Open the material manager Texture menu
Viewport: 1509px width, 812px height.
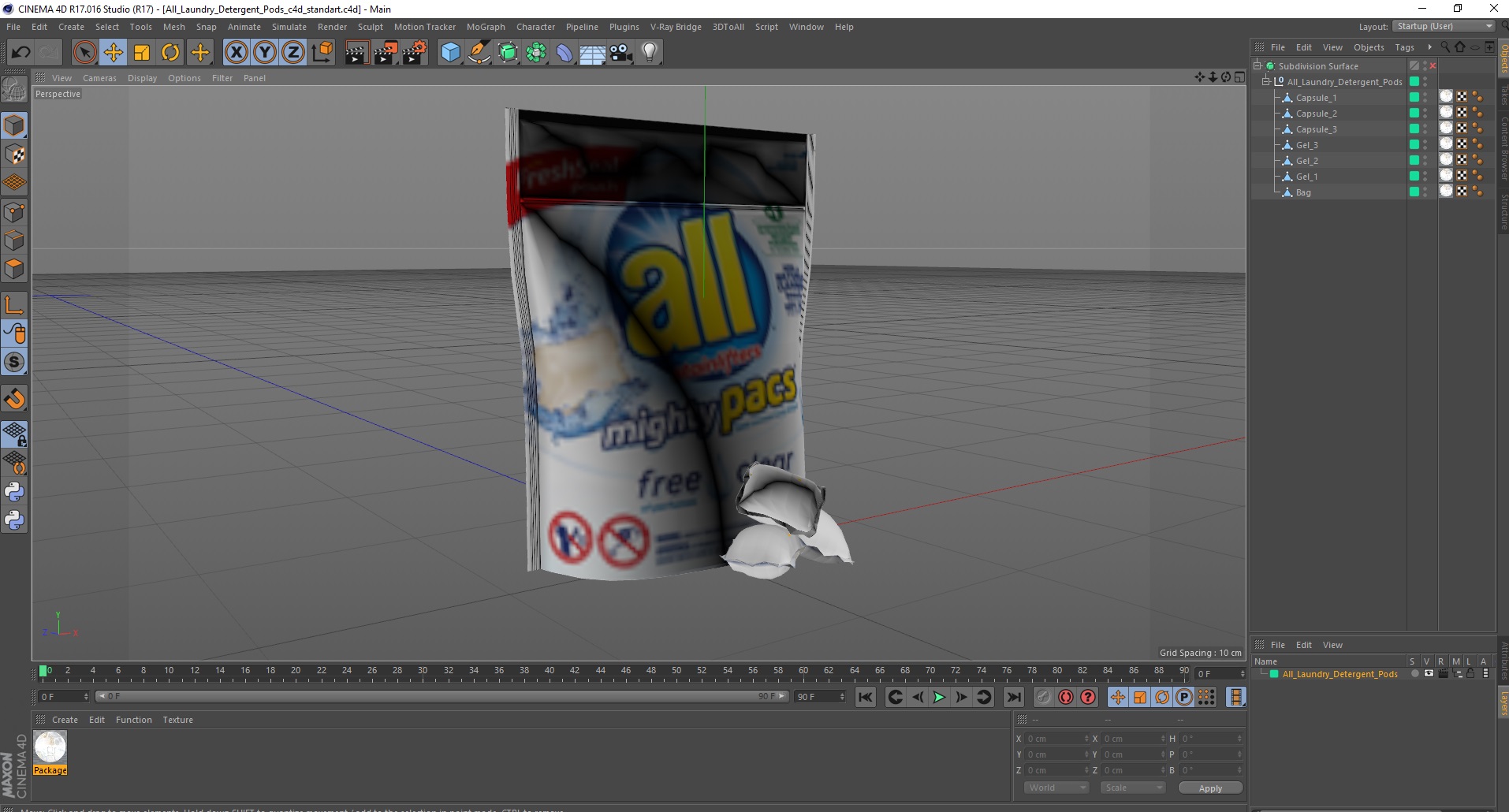(177, 720)
